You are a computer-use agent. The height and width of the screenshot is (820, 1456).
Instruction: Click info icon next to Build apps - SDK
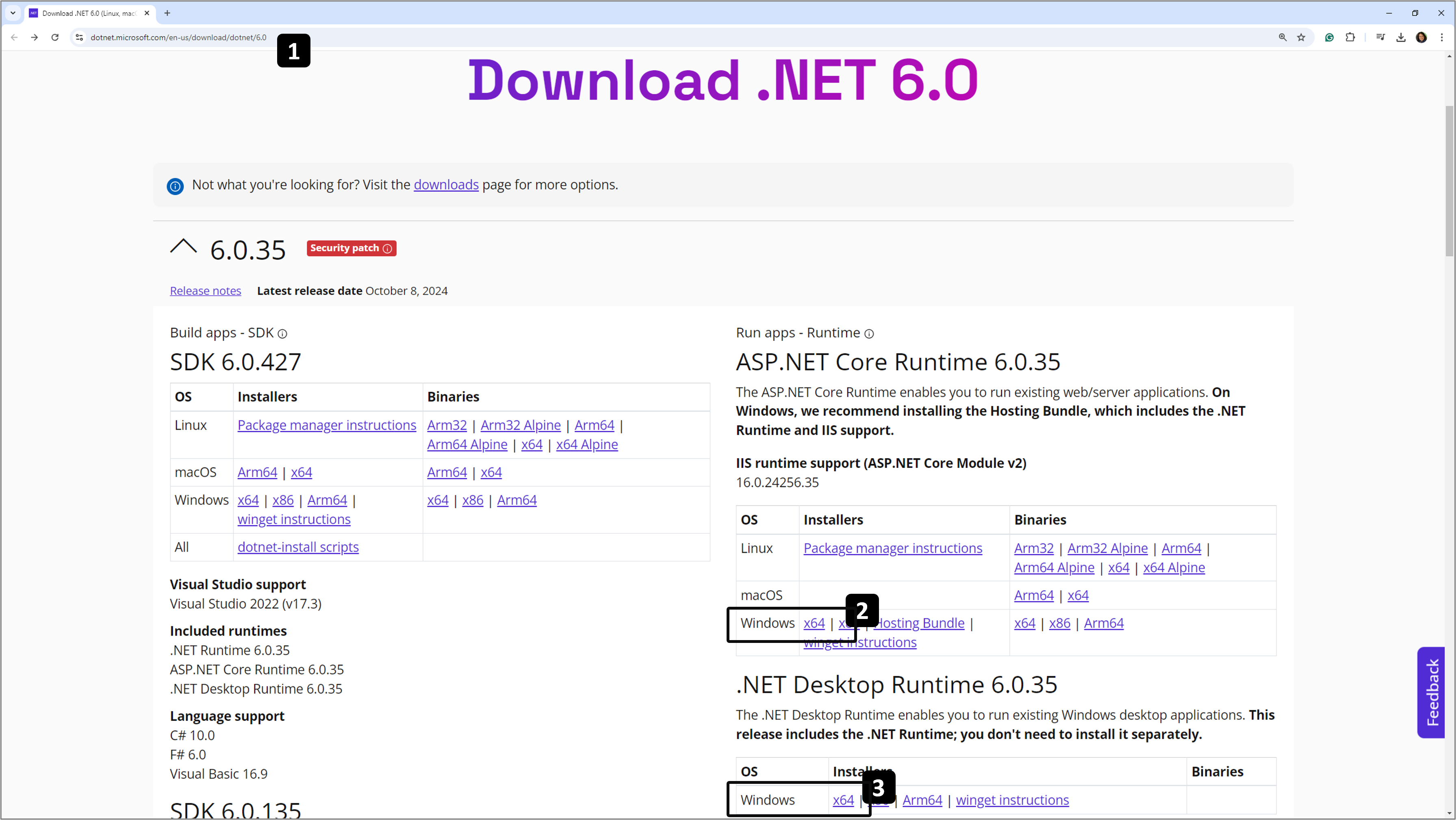282,334
